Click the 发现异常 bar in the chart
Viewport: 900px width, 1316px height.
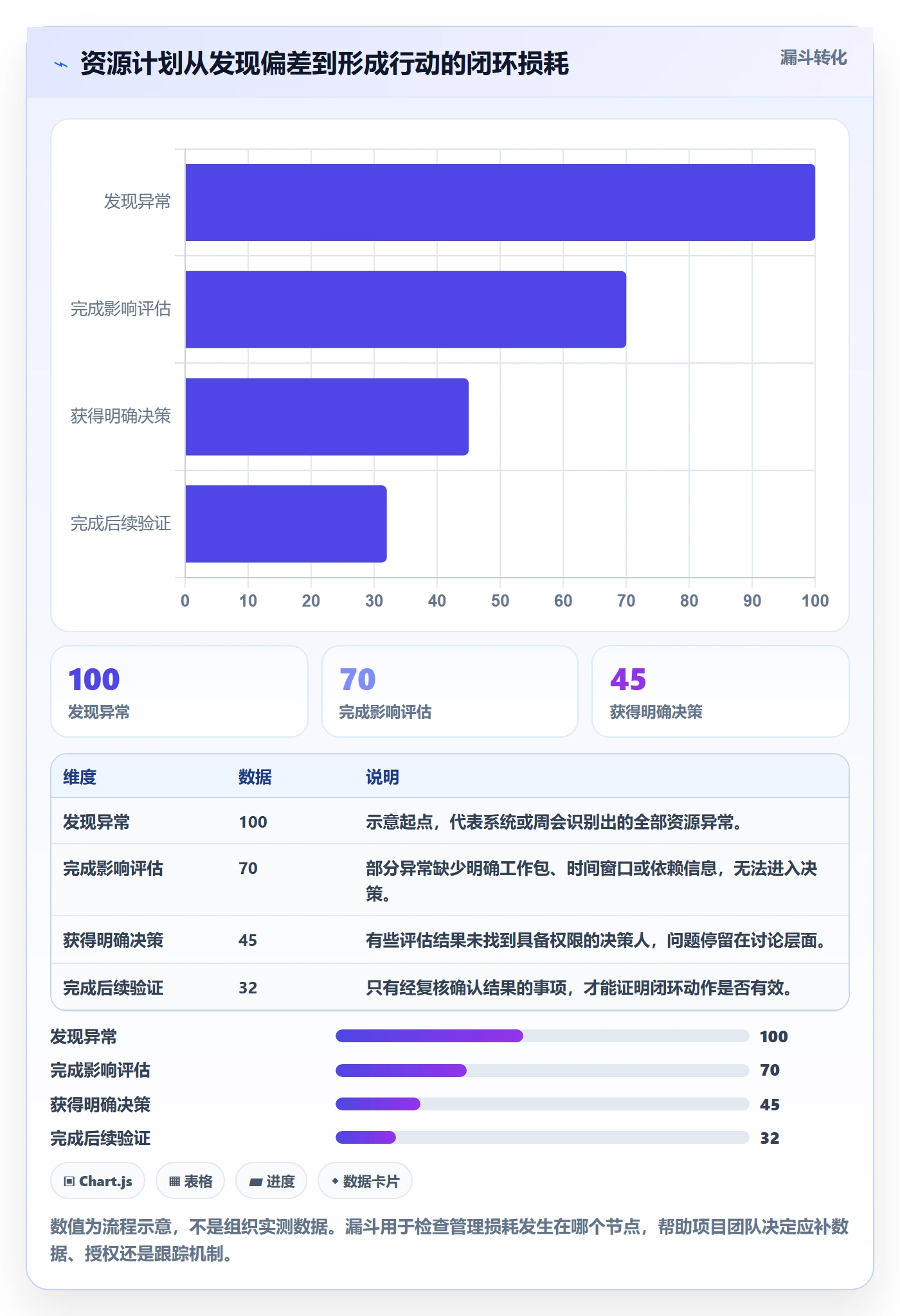click(x=500, y=202)
